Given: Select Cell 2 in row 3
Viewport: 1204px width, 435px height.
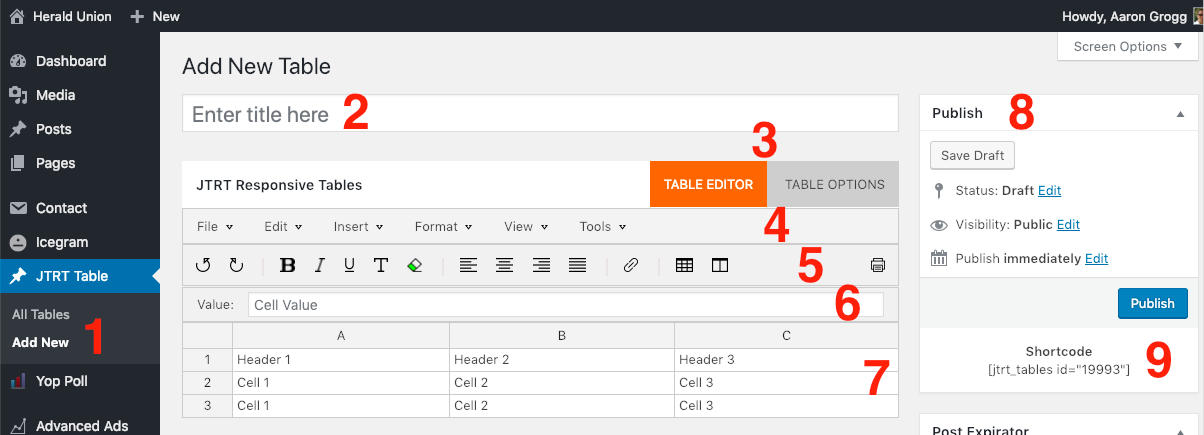Looking at the screenshot, I should pyautogui.click(x=562, y=405).
